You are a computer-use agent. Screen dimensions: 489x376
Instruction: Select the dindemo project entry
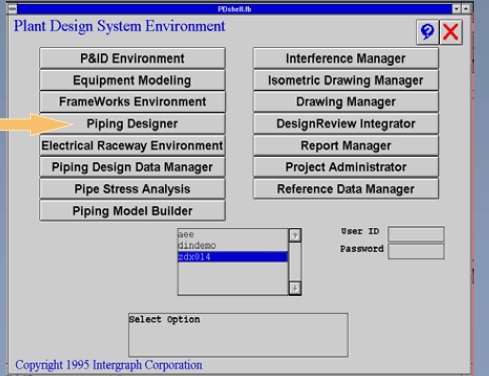coord(233,245)
